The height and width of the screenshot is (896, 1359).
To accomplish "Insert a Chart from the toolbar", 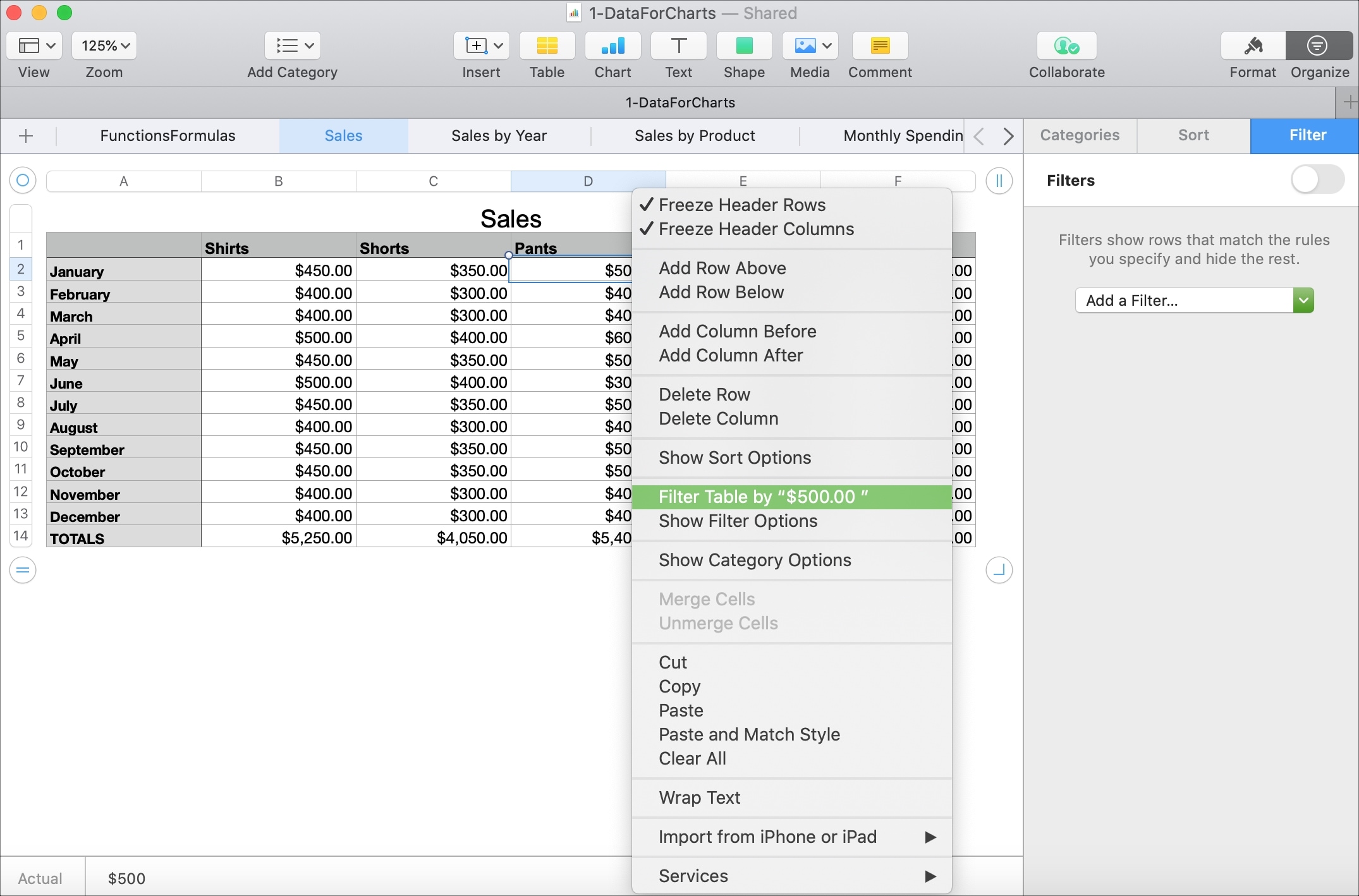I will (x=612, y=45).
